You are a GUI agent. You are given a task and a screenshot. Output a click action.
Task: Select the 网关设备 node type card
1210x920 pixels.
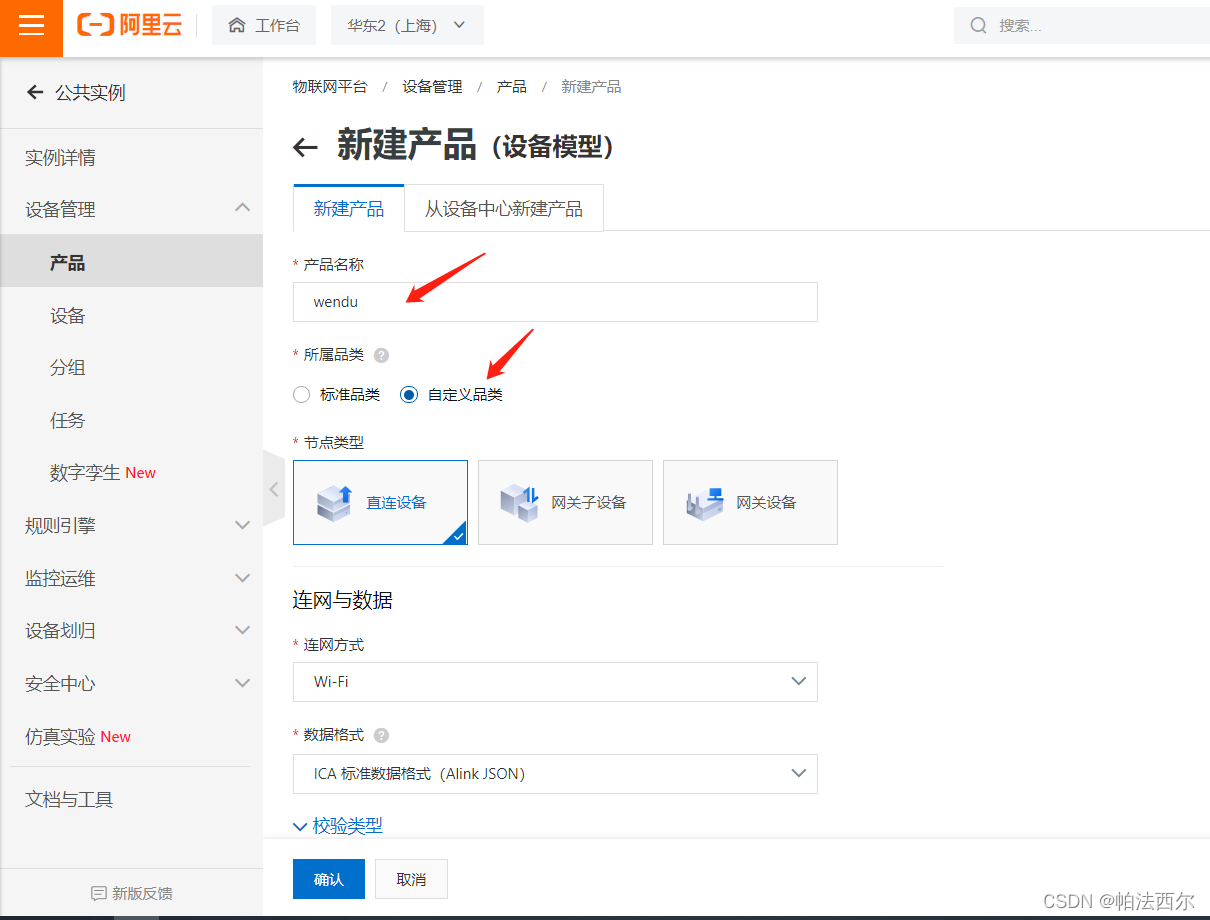click(750, 502)
